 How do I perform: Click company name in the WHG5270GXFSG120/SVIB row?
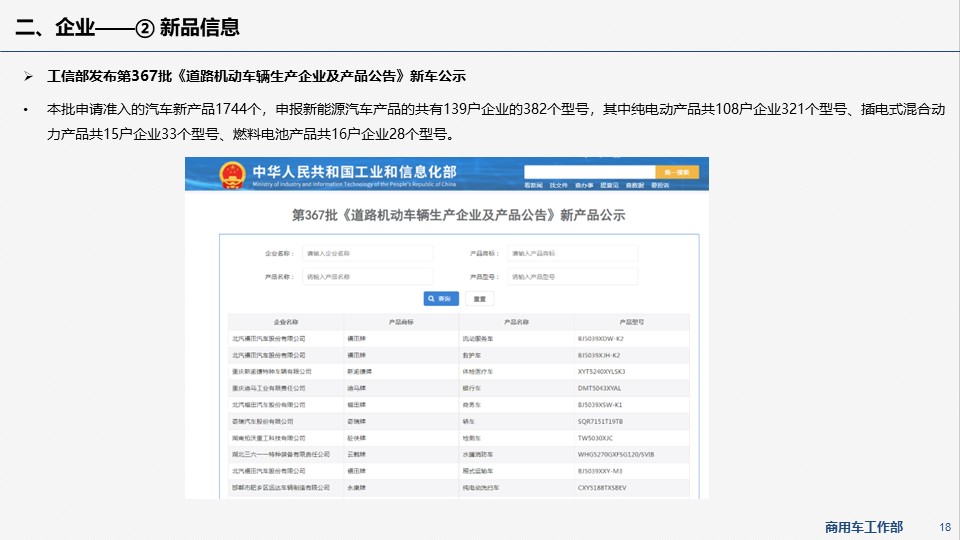[x=280, y=455]
